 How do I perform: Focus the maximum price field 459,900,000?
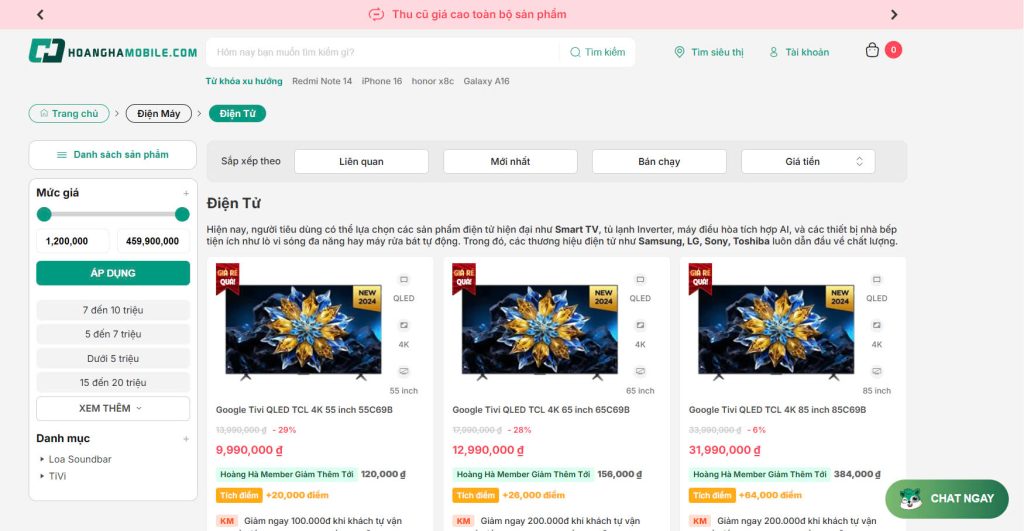pyautogui.click(x=153, y=241)
